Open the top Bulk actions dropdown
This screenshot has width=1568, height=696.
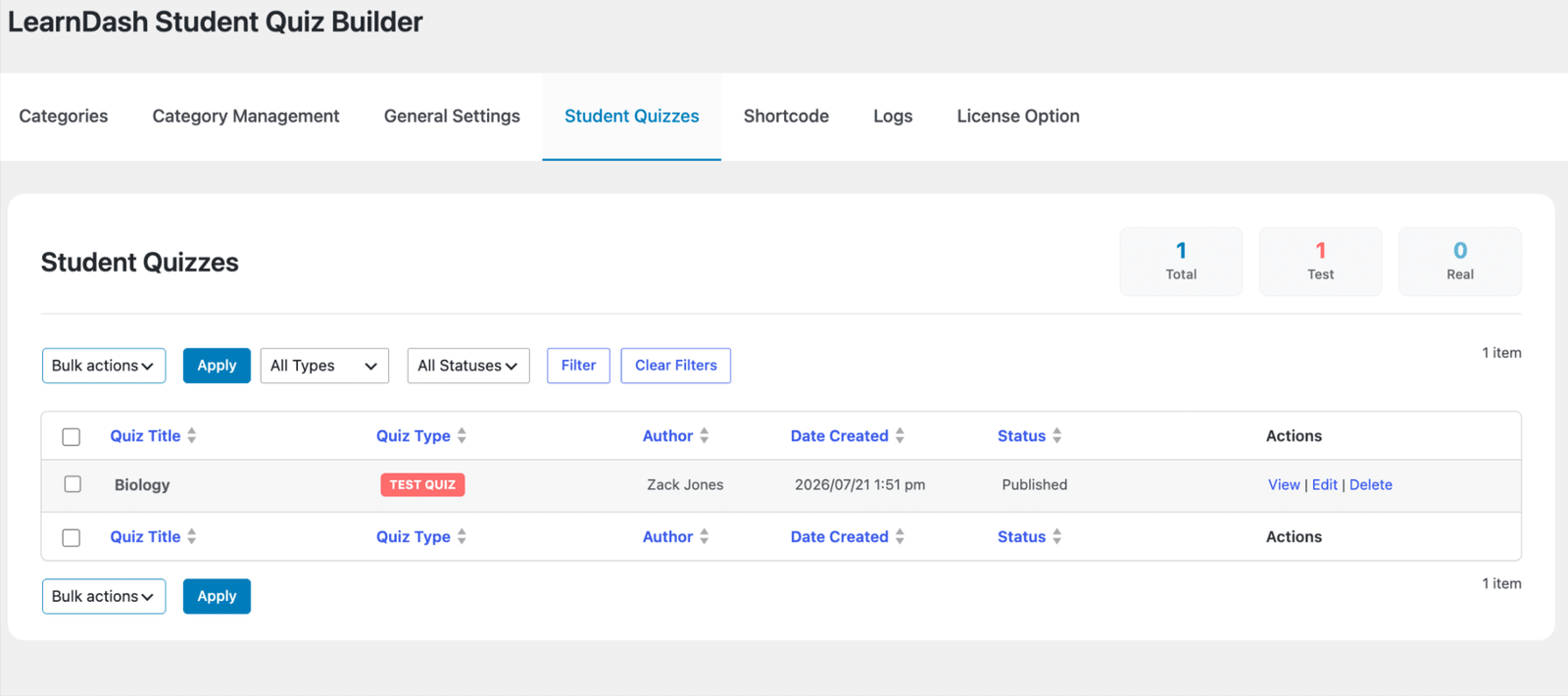point(104,366)
